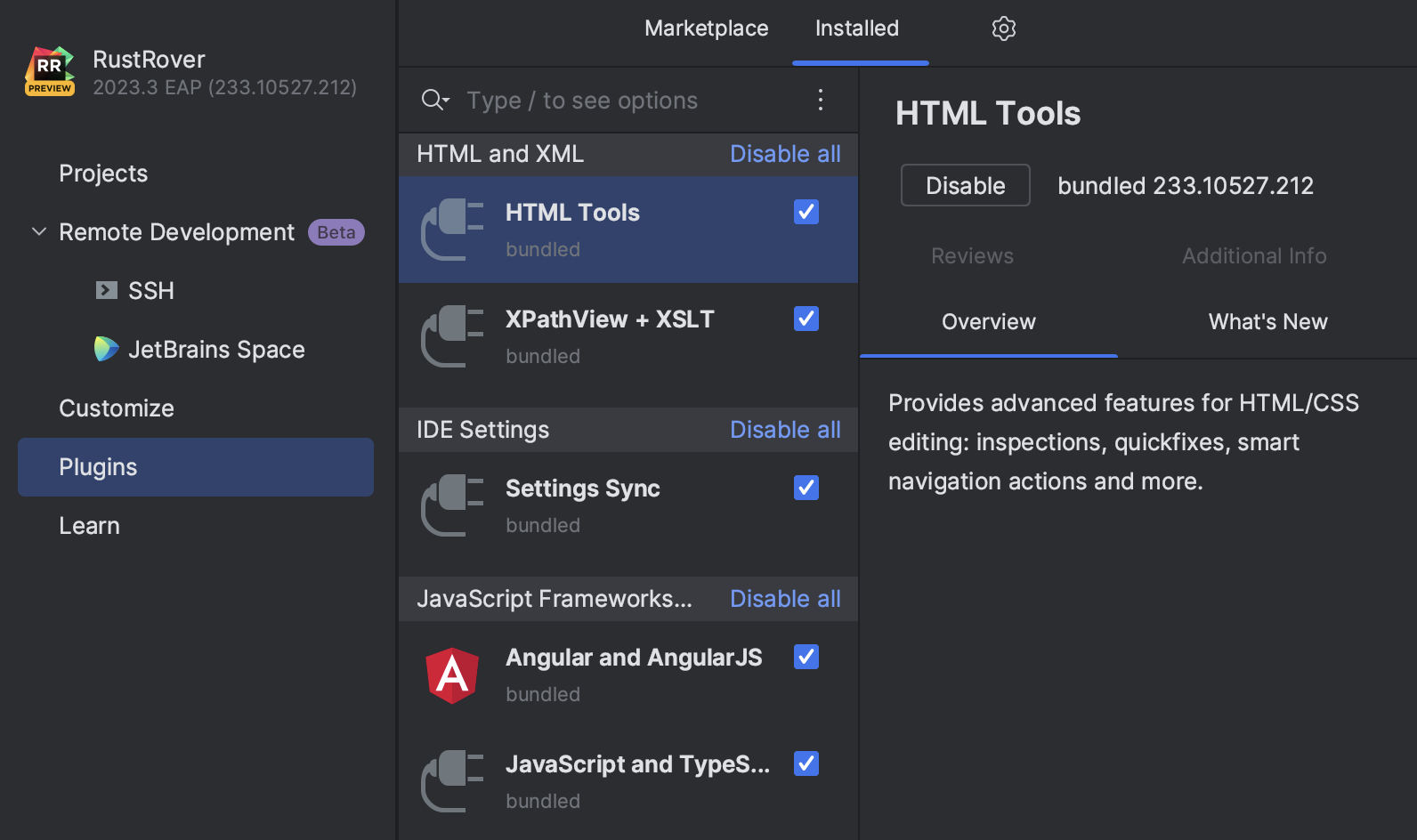
Task: Focus the plugin search input field
Action: (623, 101)
